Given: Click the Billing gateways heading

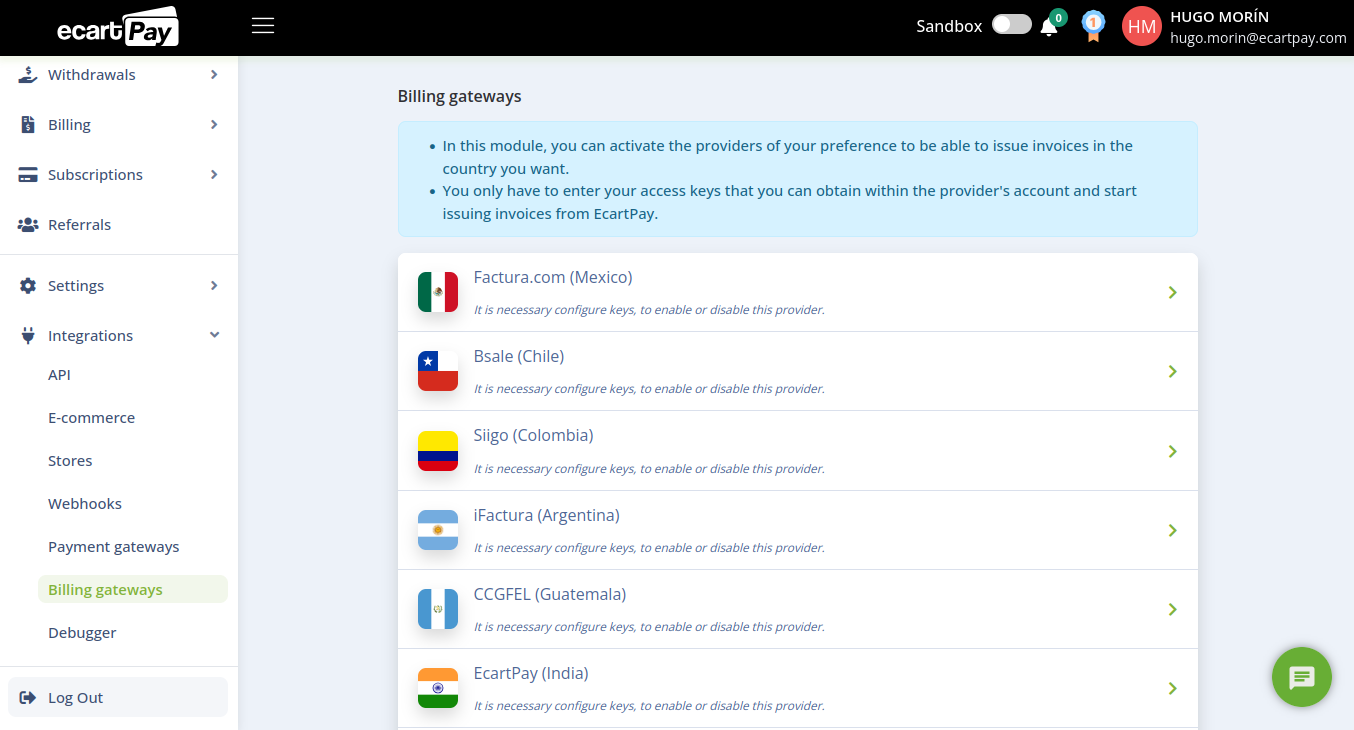Looking at the screenshot, I should tap(460, 97).
